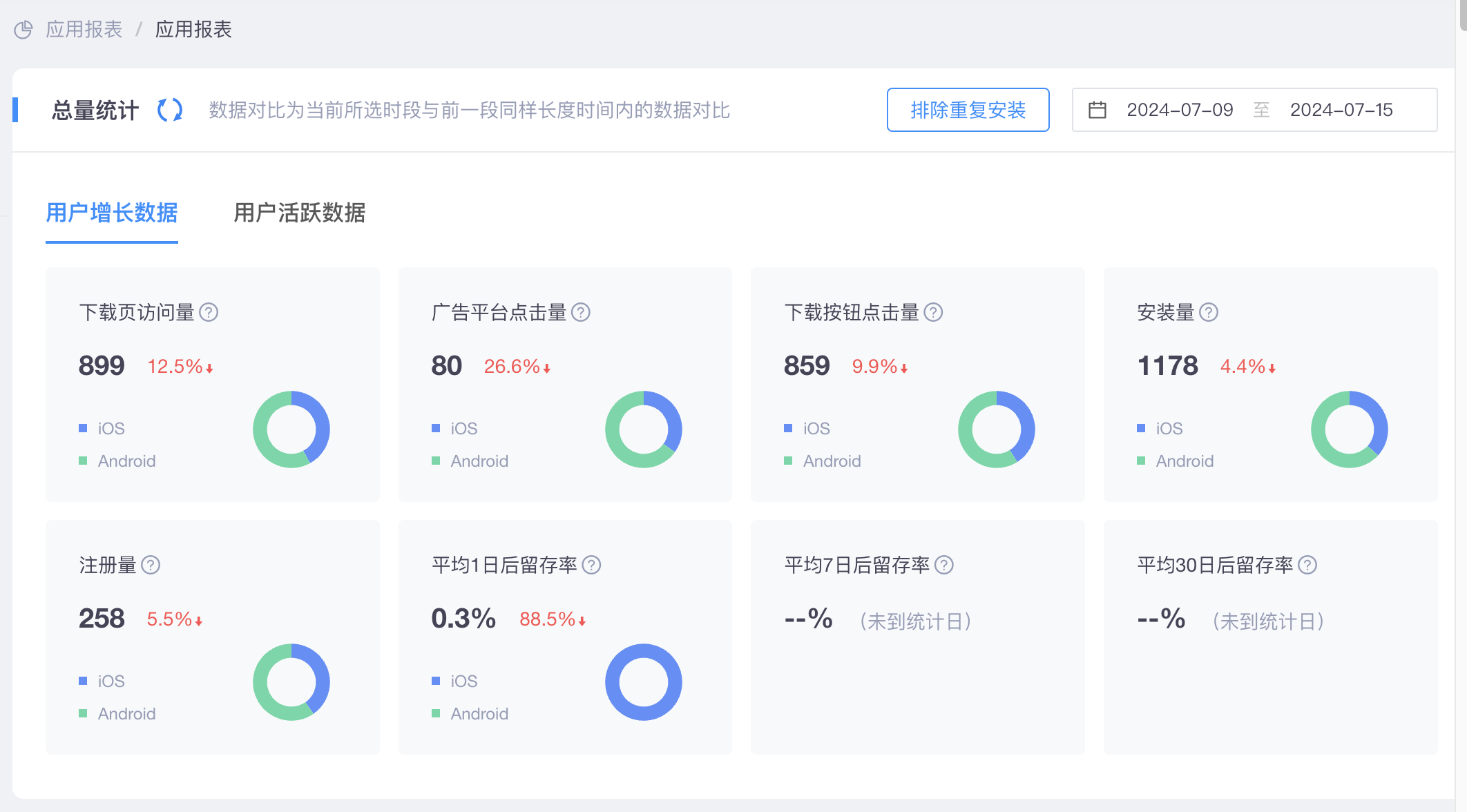Show help for 安装量
This screenshot has width=1467, height=812.
click(1209, 313)
